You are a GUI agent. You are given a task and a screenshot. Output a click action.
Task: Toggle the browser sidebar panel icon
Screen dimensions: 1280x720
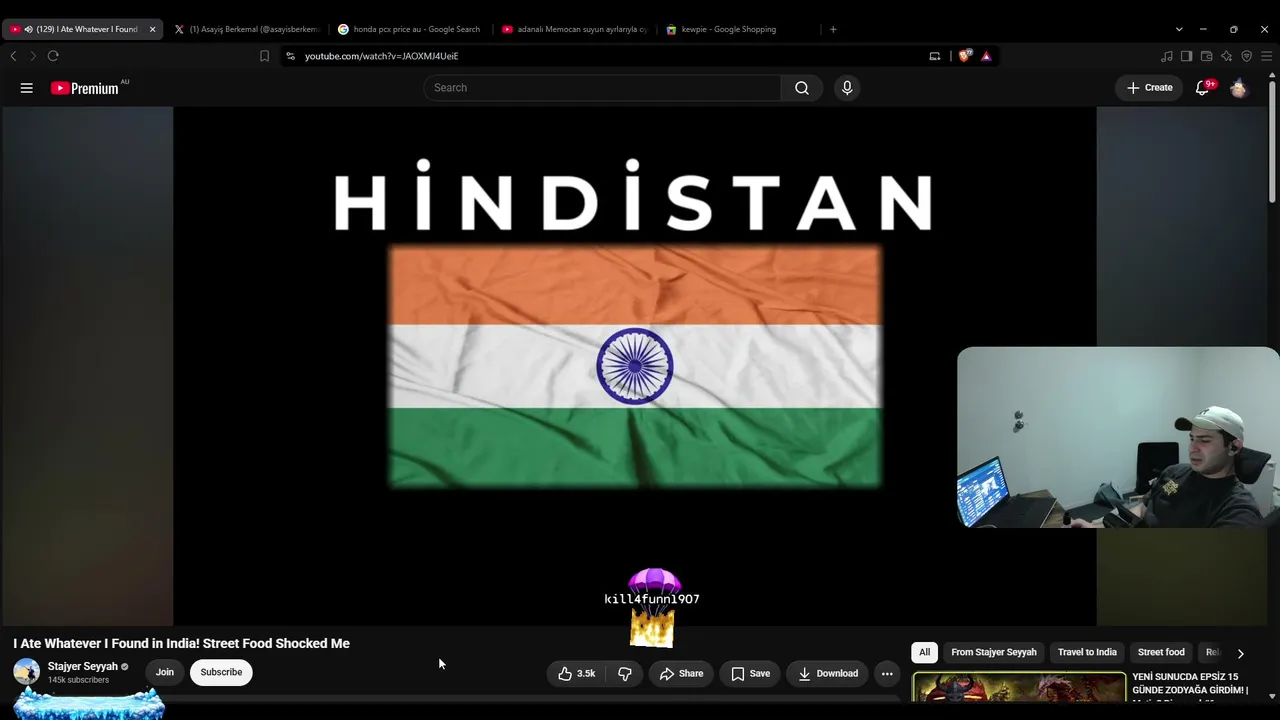click(1187, 56)
